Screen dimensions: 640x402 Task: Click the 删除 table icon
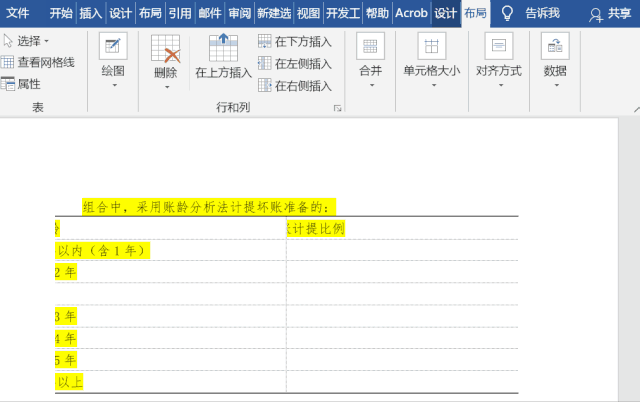coord(165,48)
